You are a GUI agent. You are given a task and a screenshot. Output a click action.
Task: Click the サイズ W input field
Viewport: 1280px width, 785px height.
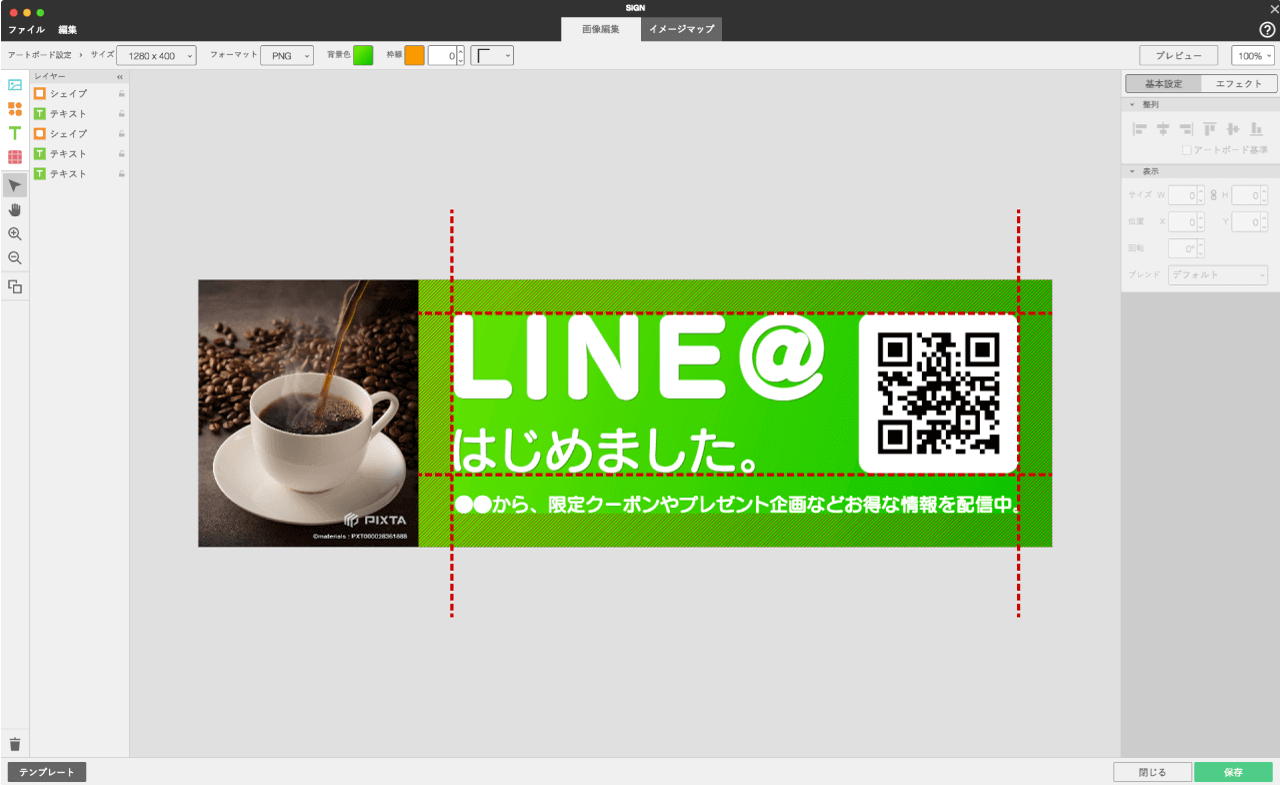click(x=1183, y=195)
